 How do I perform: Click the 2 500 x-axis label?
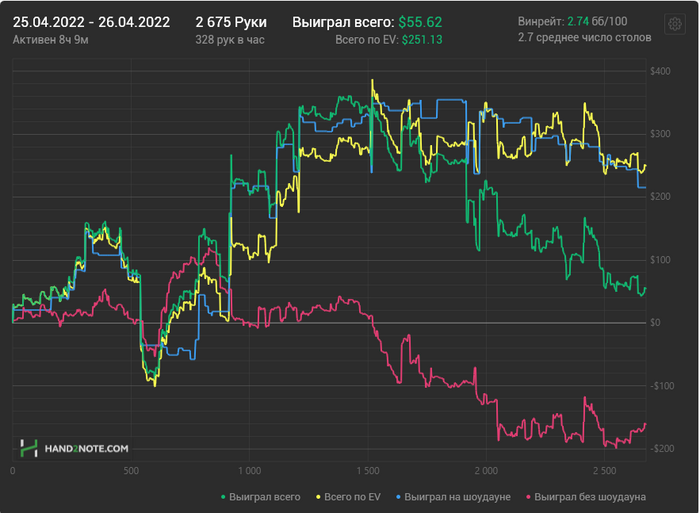[x=604, y=471]
